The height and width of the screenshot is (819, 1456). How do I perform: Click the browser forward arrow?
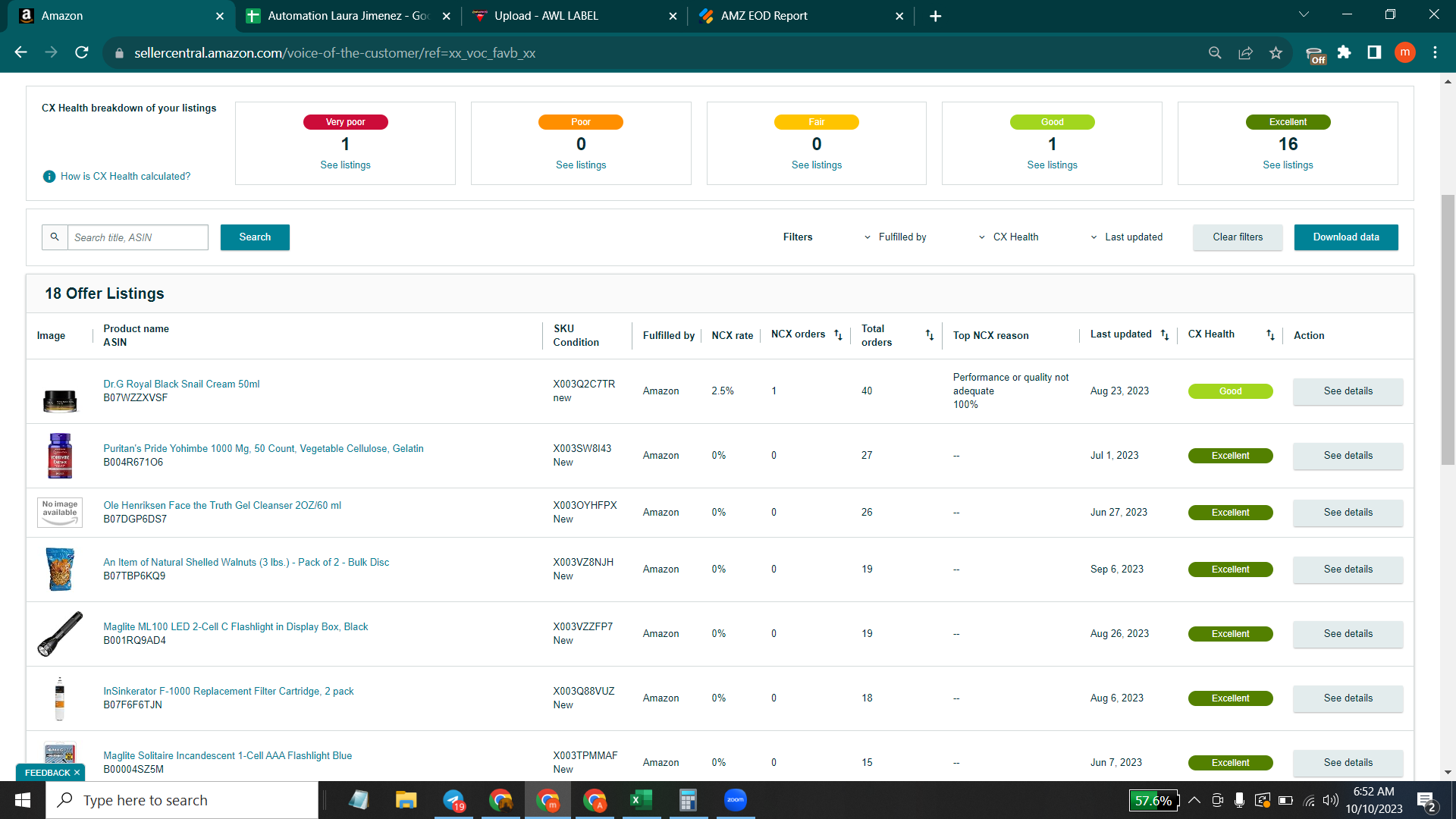(51, 52)
